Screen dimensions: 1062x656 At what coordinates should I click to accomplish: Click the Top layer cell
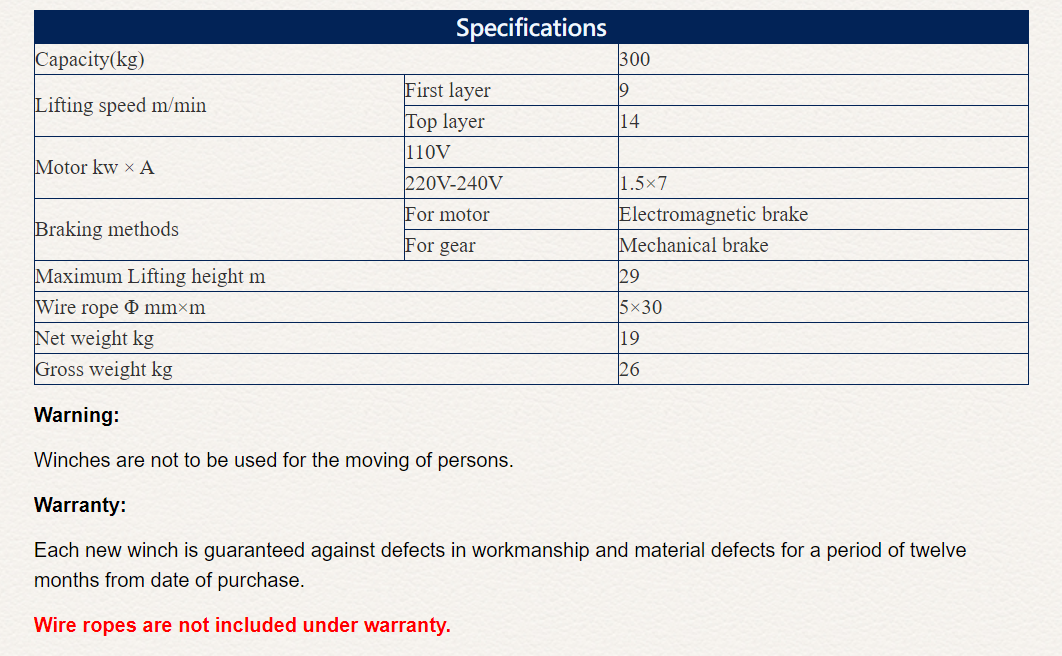click(445, 122)
